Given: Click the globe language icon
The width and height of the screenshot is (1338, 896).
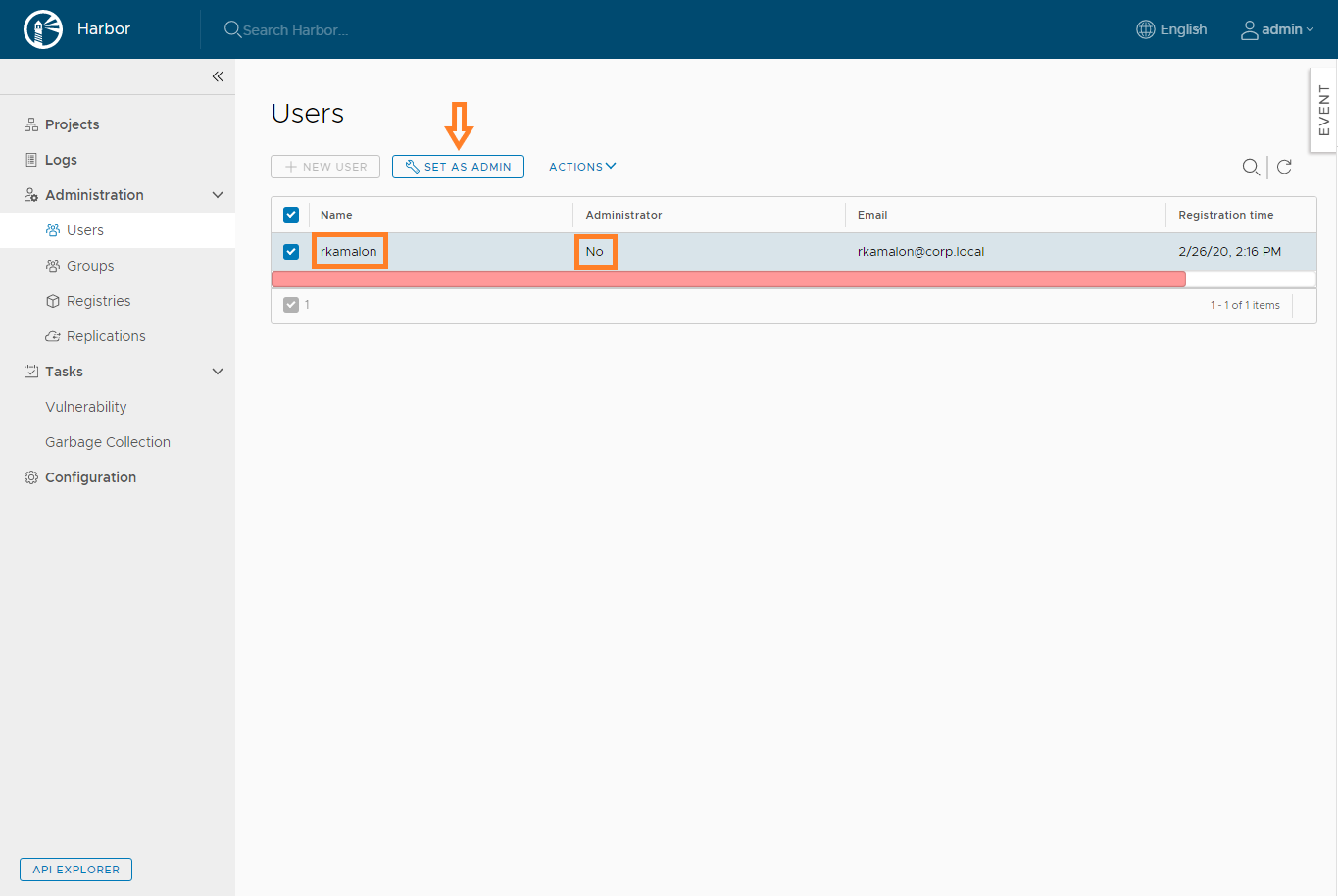Looking at the screenshot, I should tap(1145, 29).
